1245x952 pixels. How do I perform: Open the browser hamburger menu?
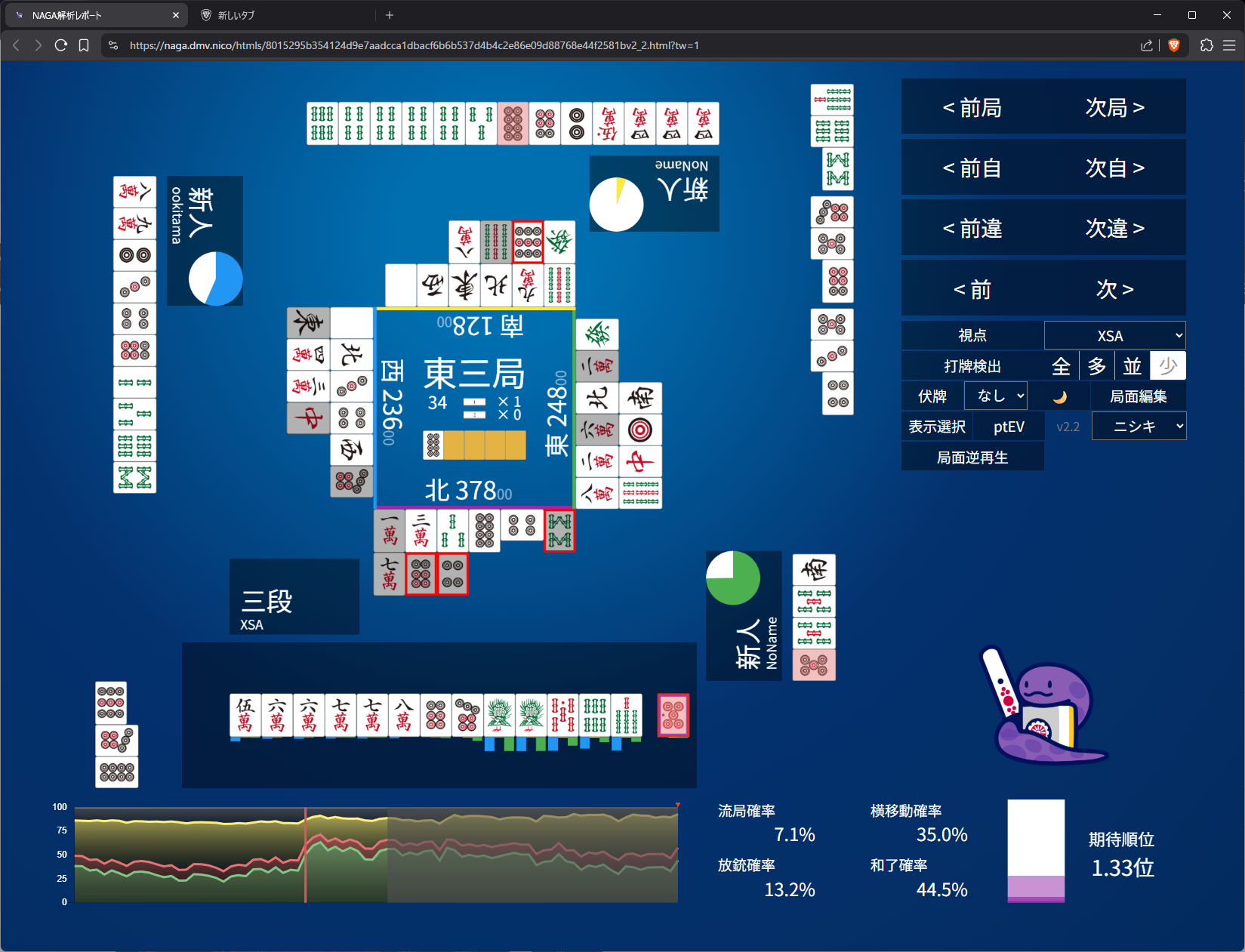[1229, 45]
